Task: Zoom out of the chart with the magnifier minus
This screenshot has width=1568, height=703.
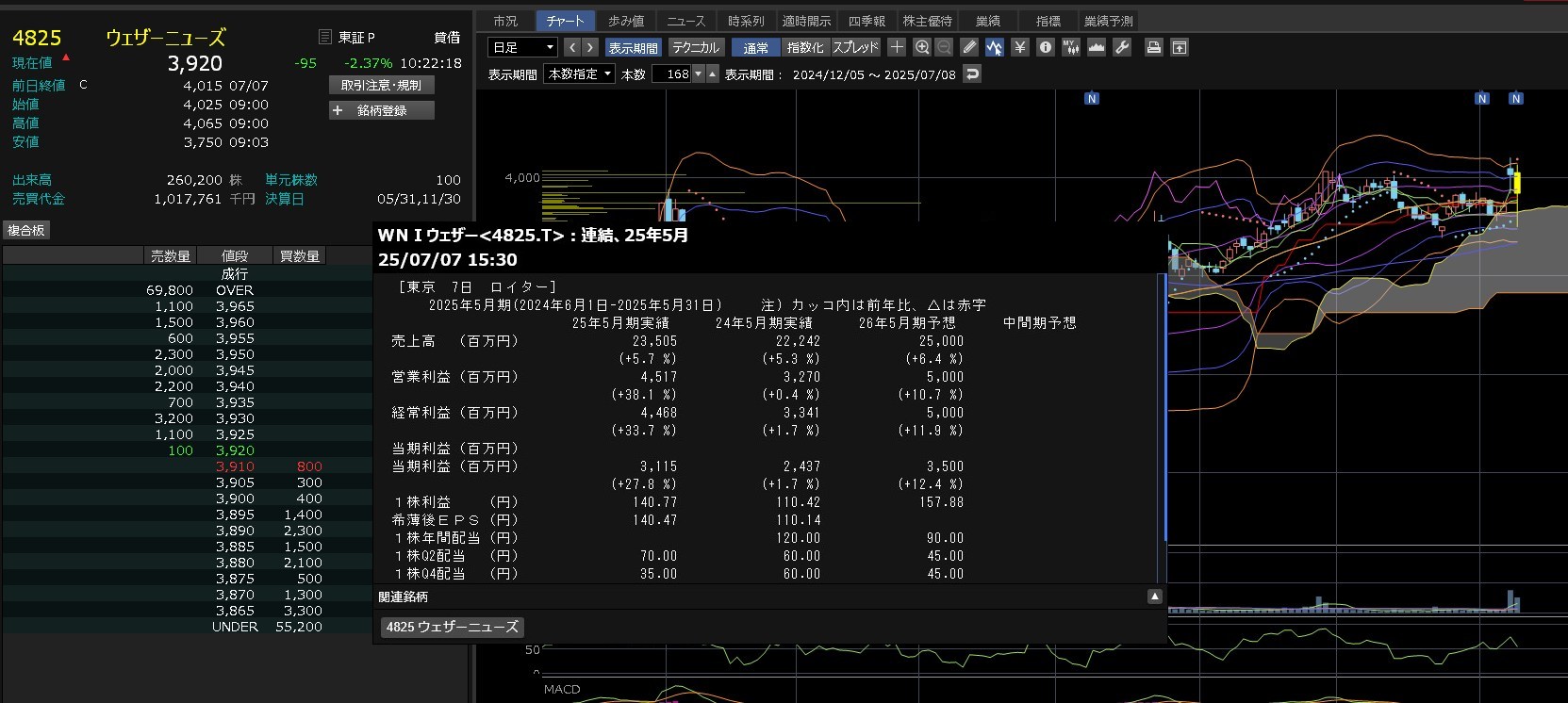Action: click(x=944, y=47)
